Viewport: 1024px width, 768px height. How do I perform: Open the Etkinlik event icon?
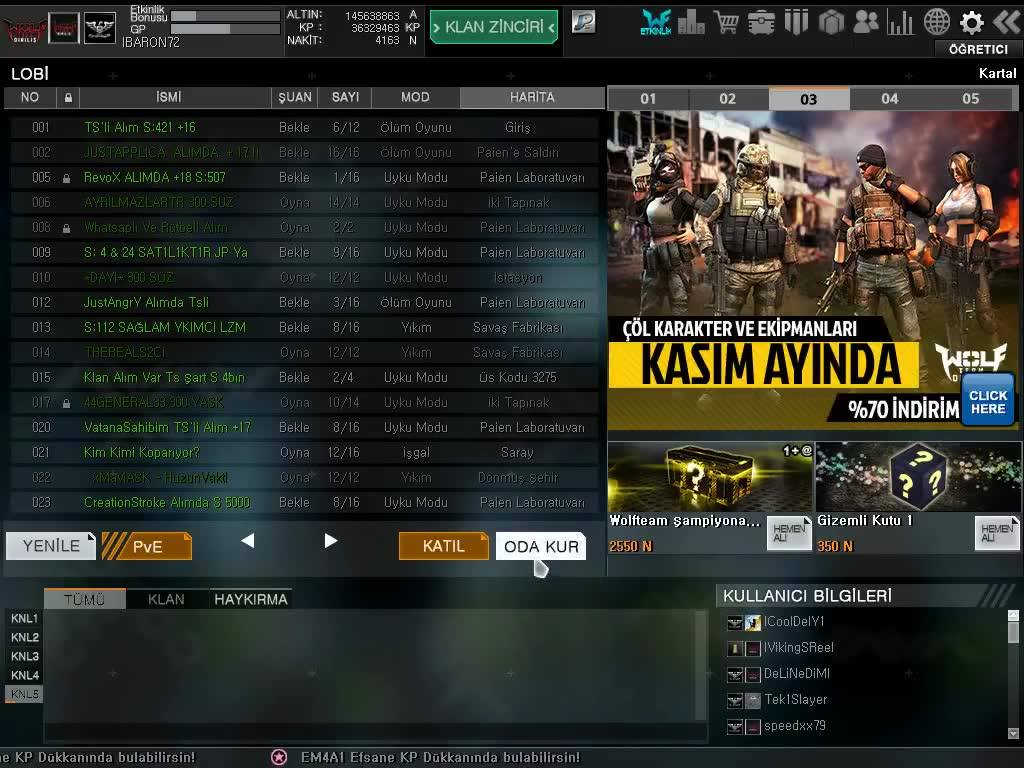coord(656,22)
